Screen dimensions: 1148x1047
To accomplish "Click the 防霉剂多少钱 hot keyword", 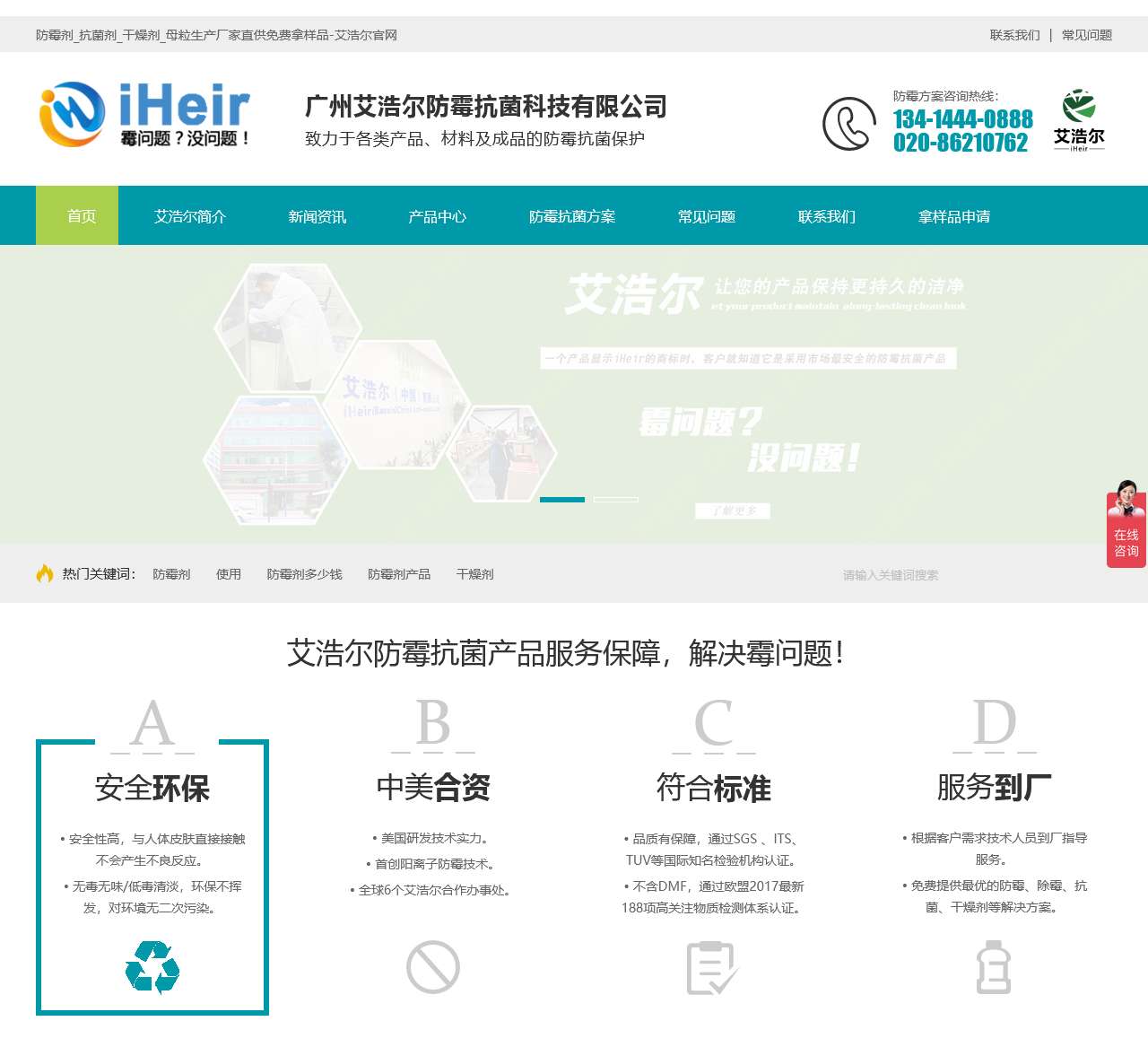I will tap(305, 574).
